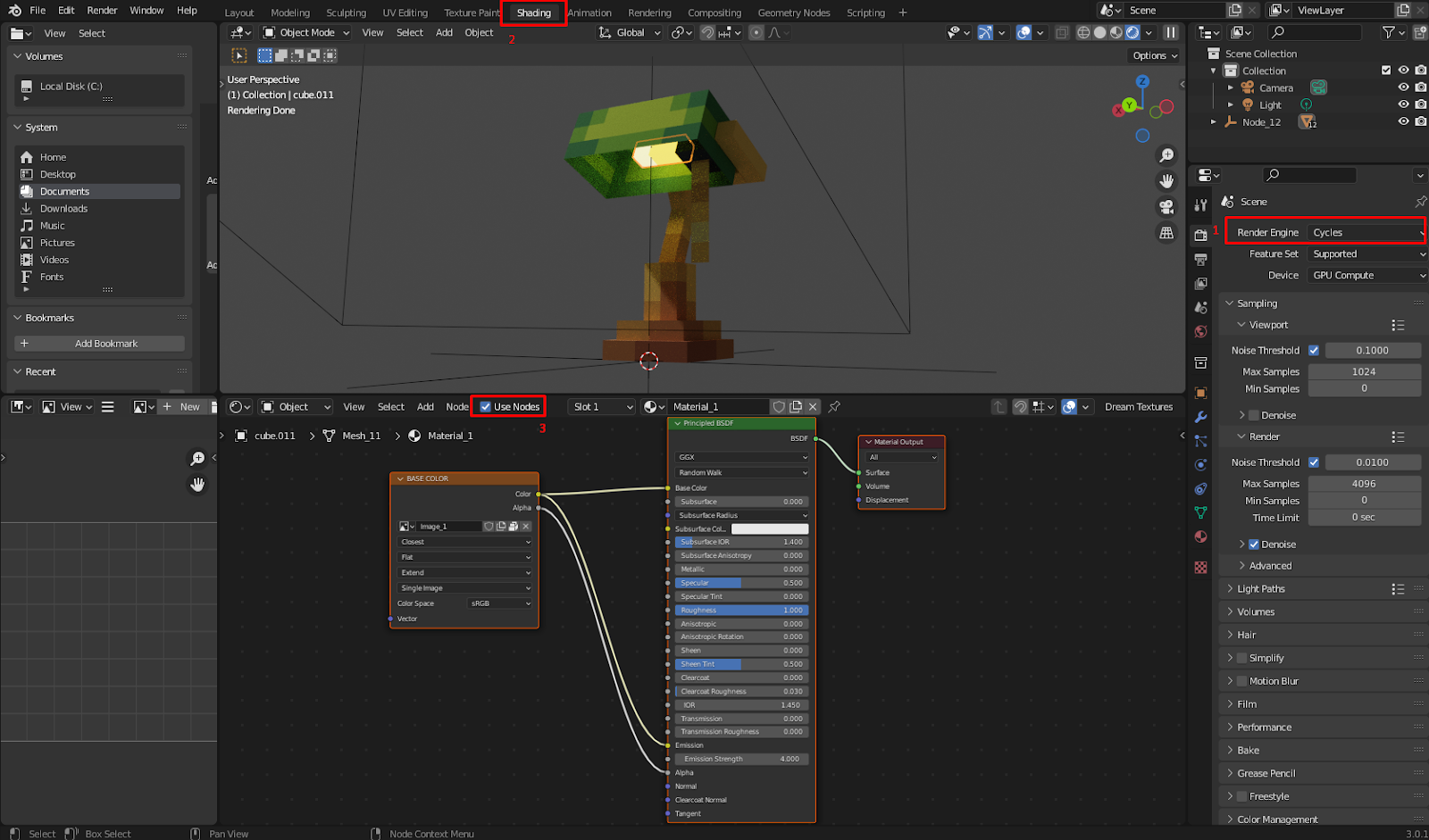Expand the Performance panel
The image size is (1429, 840).
point(1264,727)
